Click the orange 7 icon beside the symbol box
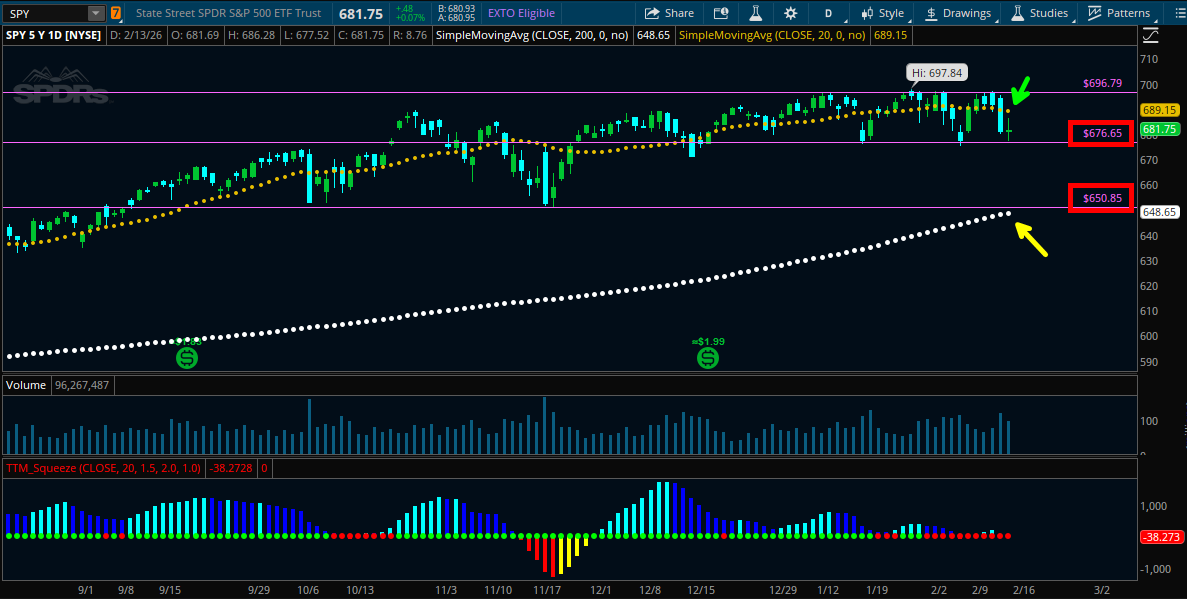This screenshot has width=1187, height=599. click(116, 13)
